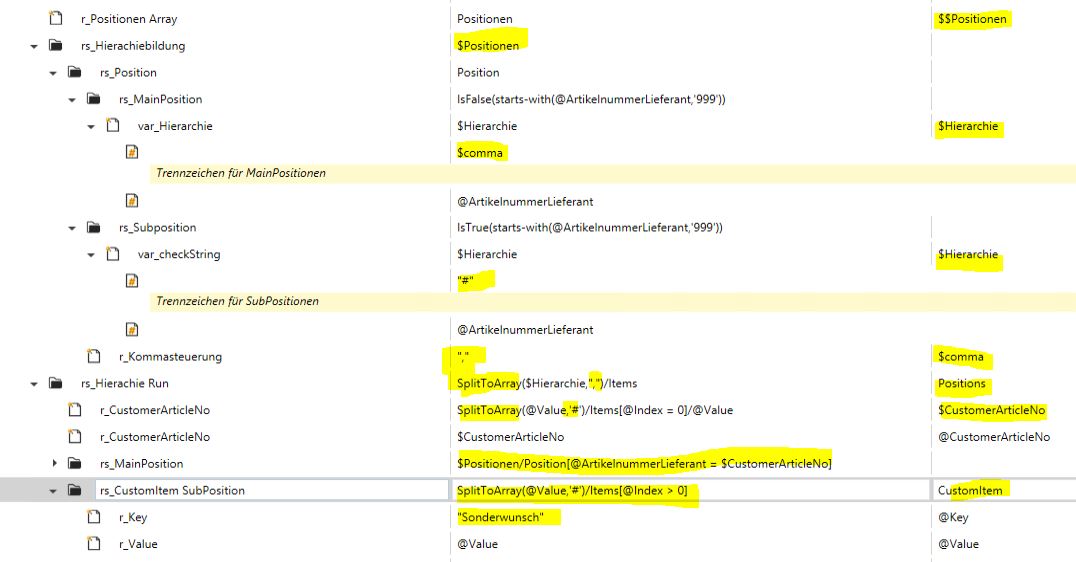This screenshot has width=1076, height=562.
Task: Click 'Positionen' source cell of r_Positionen Array
Action: coord(484,19)
